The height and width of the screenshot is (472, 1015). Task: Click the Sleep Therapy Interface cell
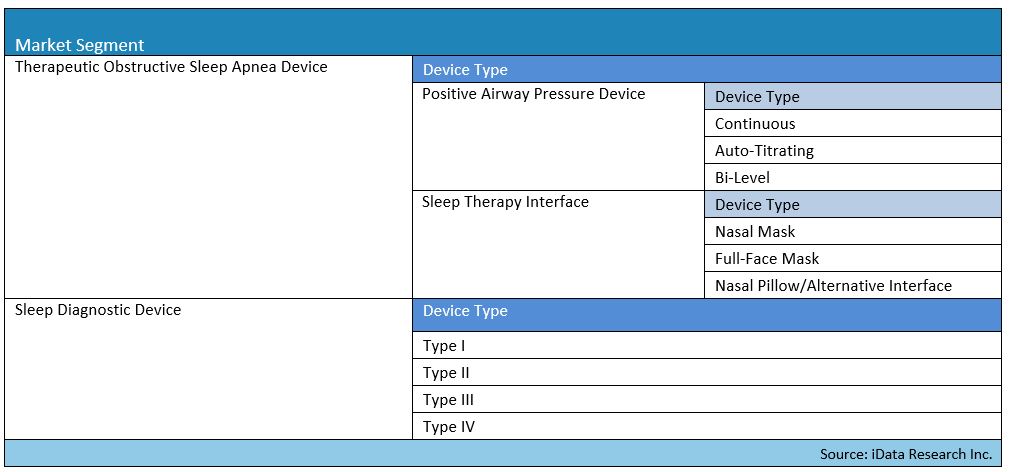[559, 245]
